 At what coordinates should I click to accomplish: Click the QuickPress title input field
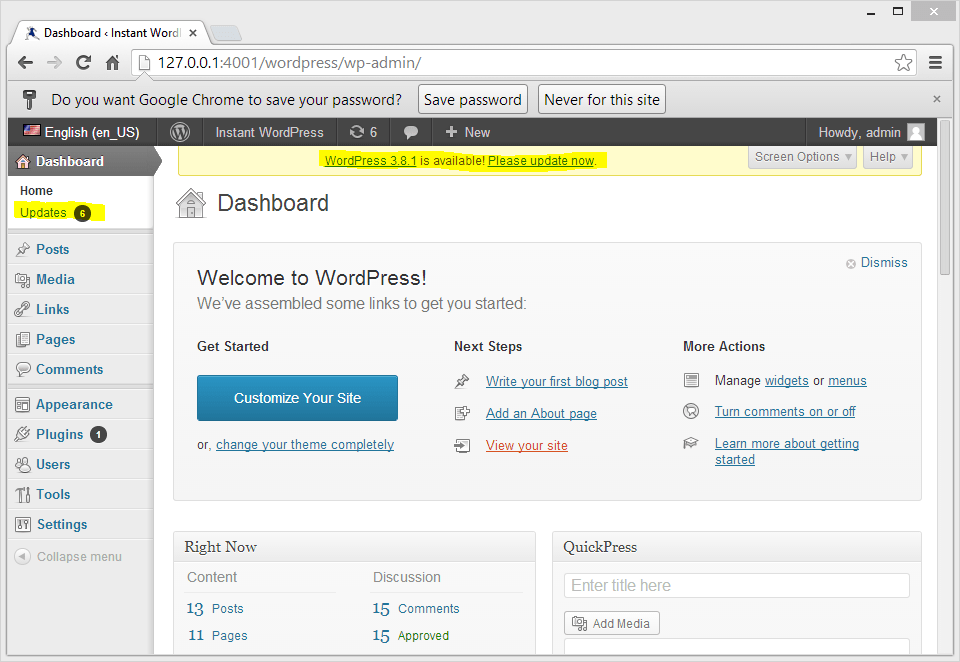tap(736, 585)
